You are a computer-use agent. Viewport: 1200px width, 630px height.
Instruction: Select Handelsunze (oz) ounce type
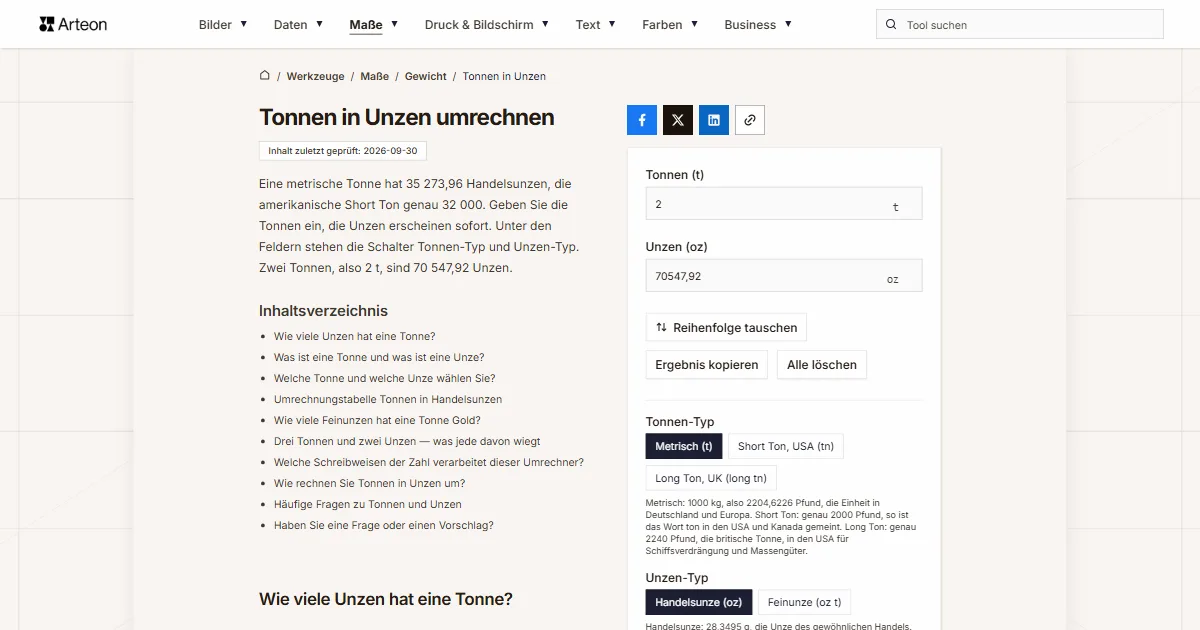(x=699, y=602)
